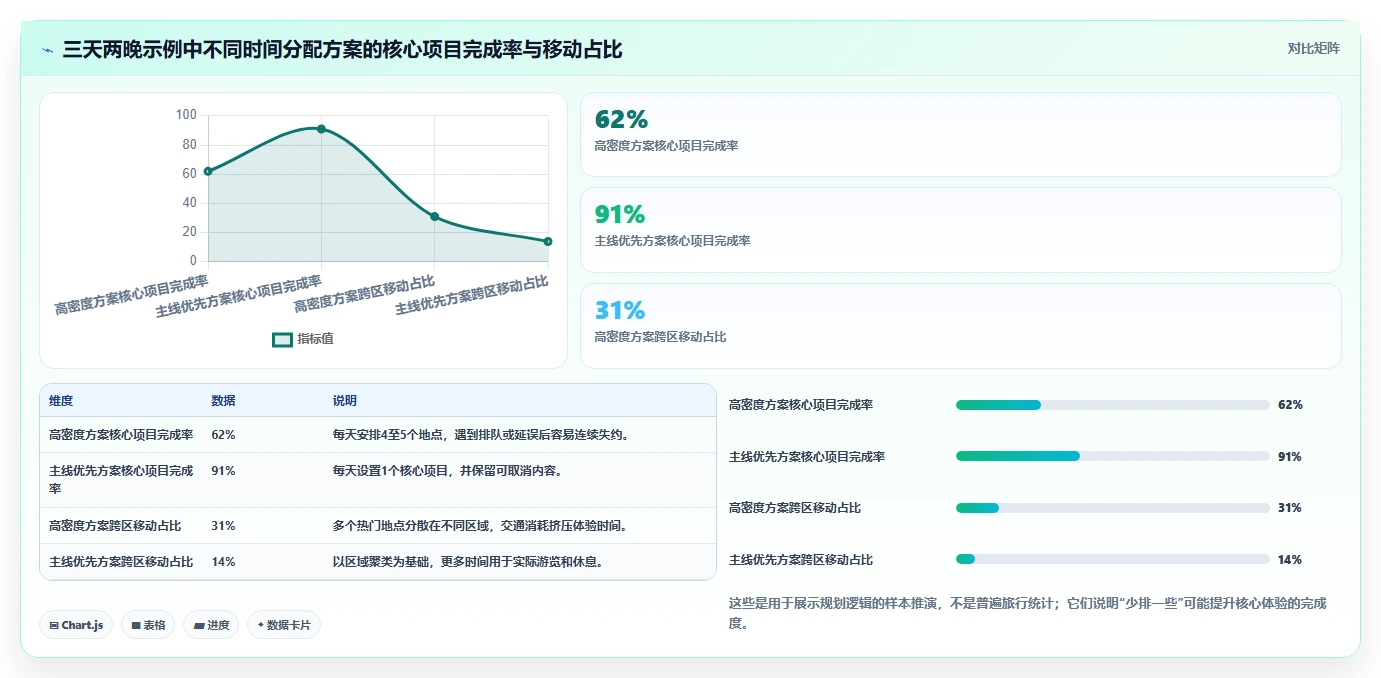Image resolution: width=1381 pixels, height=678 pixels.
Task: Open the 对比矩阵 label in header
Action: [1313, 48]
